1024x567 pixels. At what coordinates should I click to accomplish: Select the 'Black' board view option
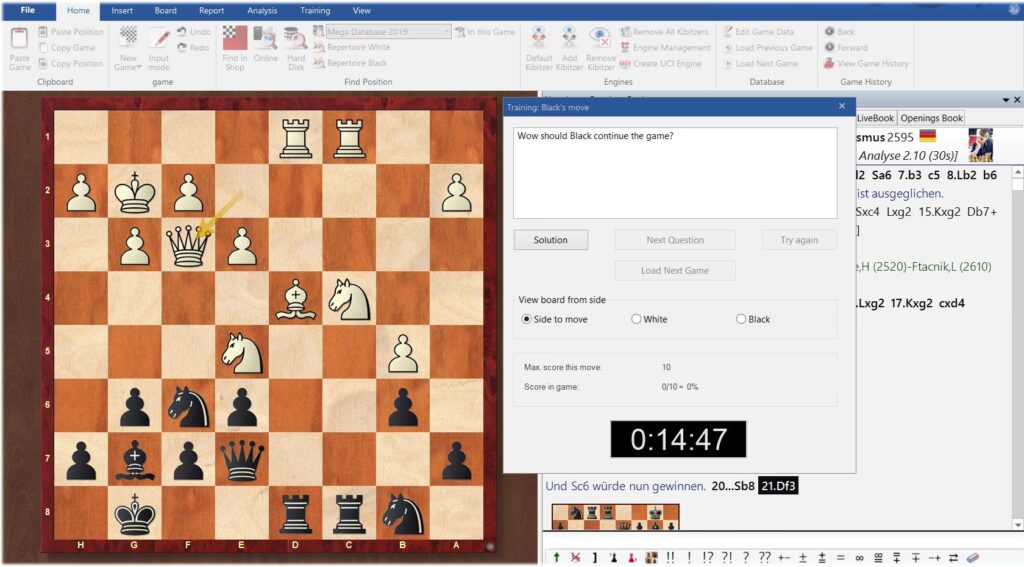point(741,319)
